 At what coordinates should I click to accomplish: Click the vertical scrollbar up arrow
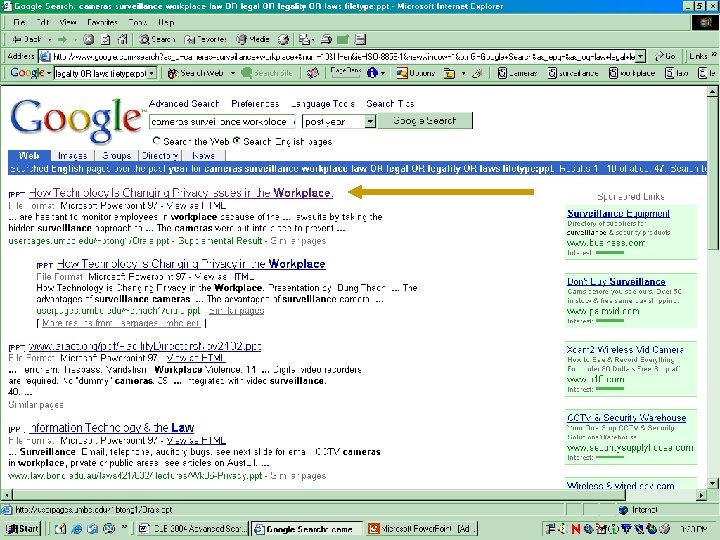[x=712, y=92]
